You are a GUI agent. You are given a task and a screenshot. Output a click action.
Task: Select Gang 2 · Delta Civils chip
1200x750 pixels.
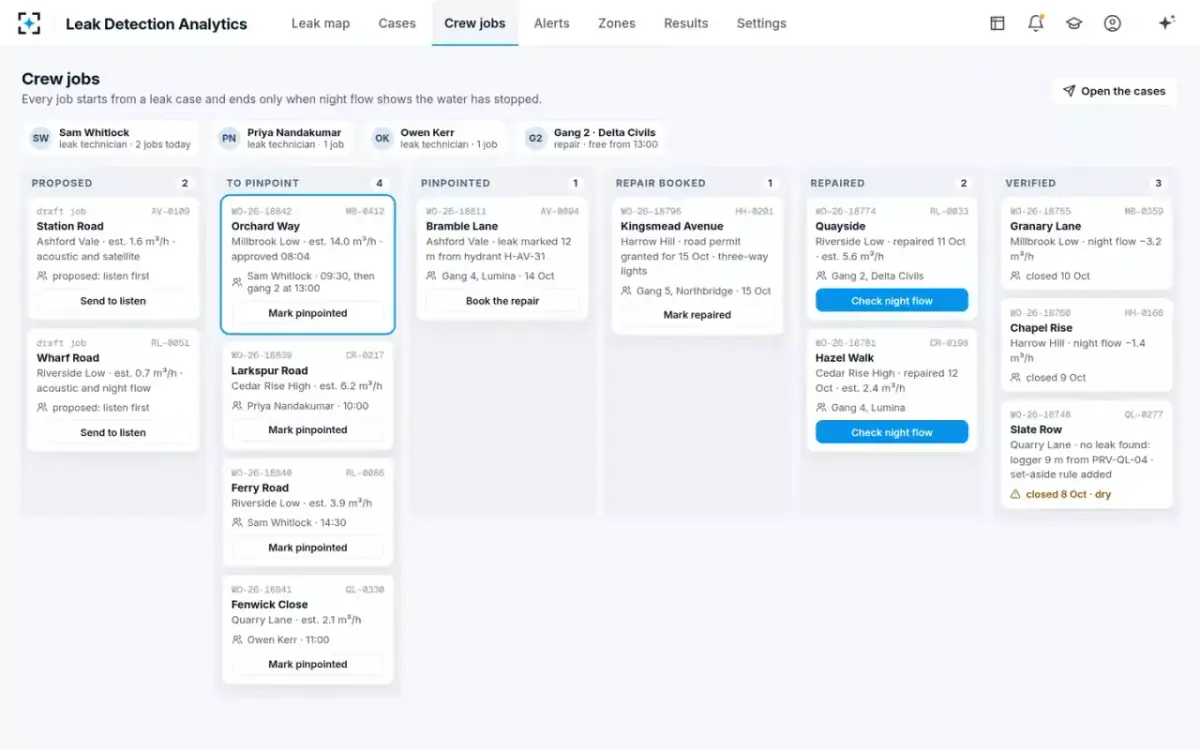592,138
